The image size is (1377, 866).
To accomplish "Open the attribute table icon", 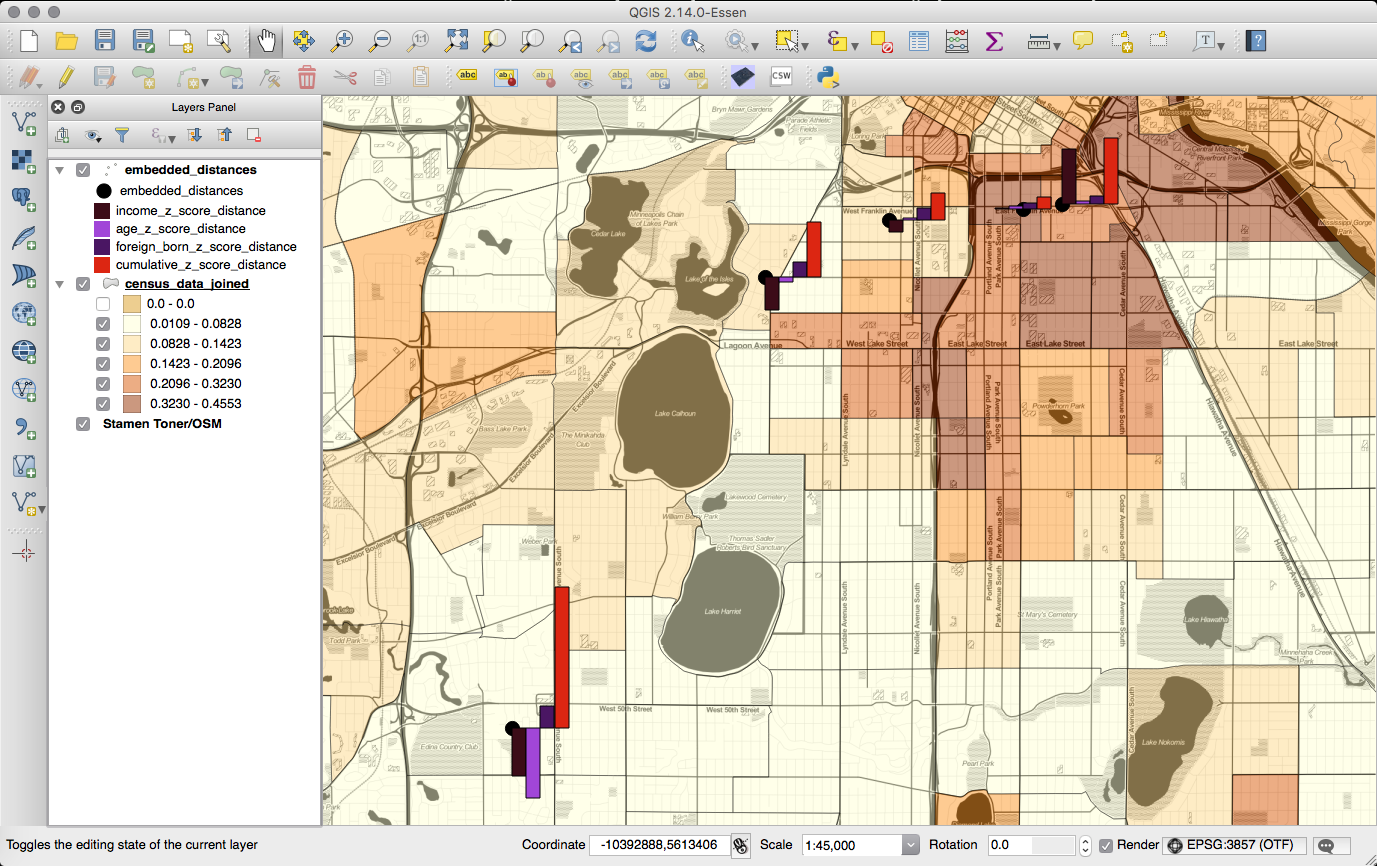I will 919,41.
